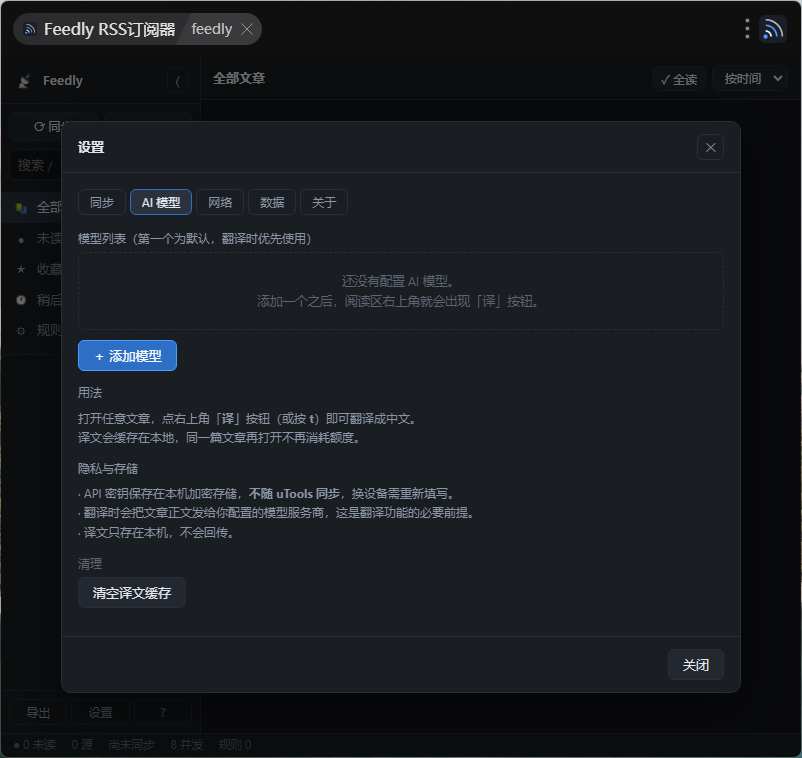Viewport: 802px width, 758px height.
Task: Collapse the Feedly sidebar panel
Action: [177, 81]
